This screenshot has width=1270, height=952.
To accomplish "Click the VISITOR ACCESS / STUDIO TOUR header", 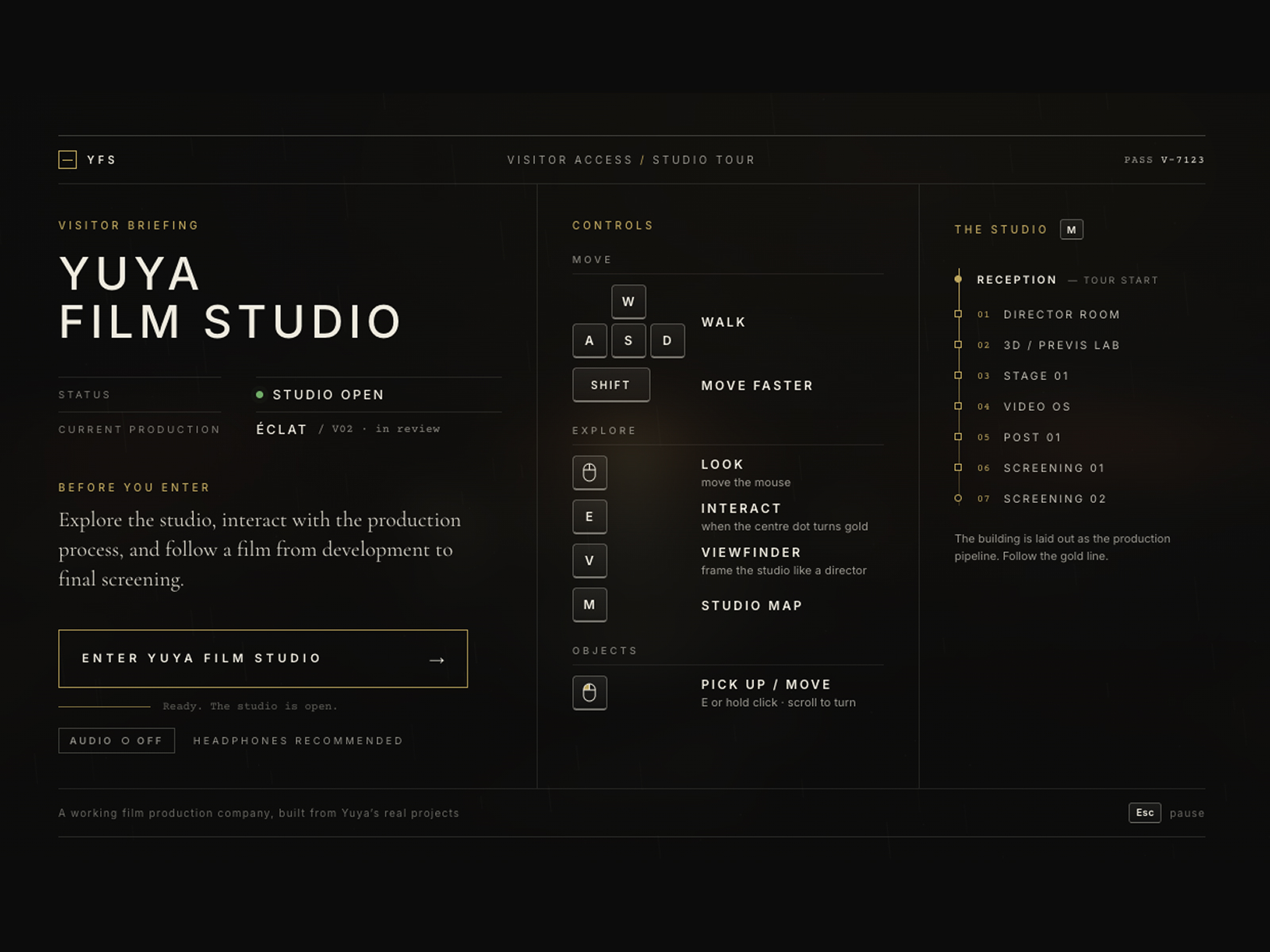I will 631,159.
